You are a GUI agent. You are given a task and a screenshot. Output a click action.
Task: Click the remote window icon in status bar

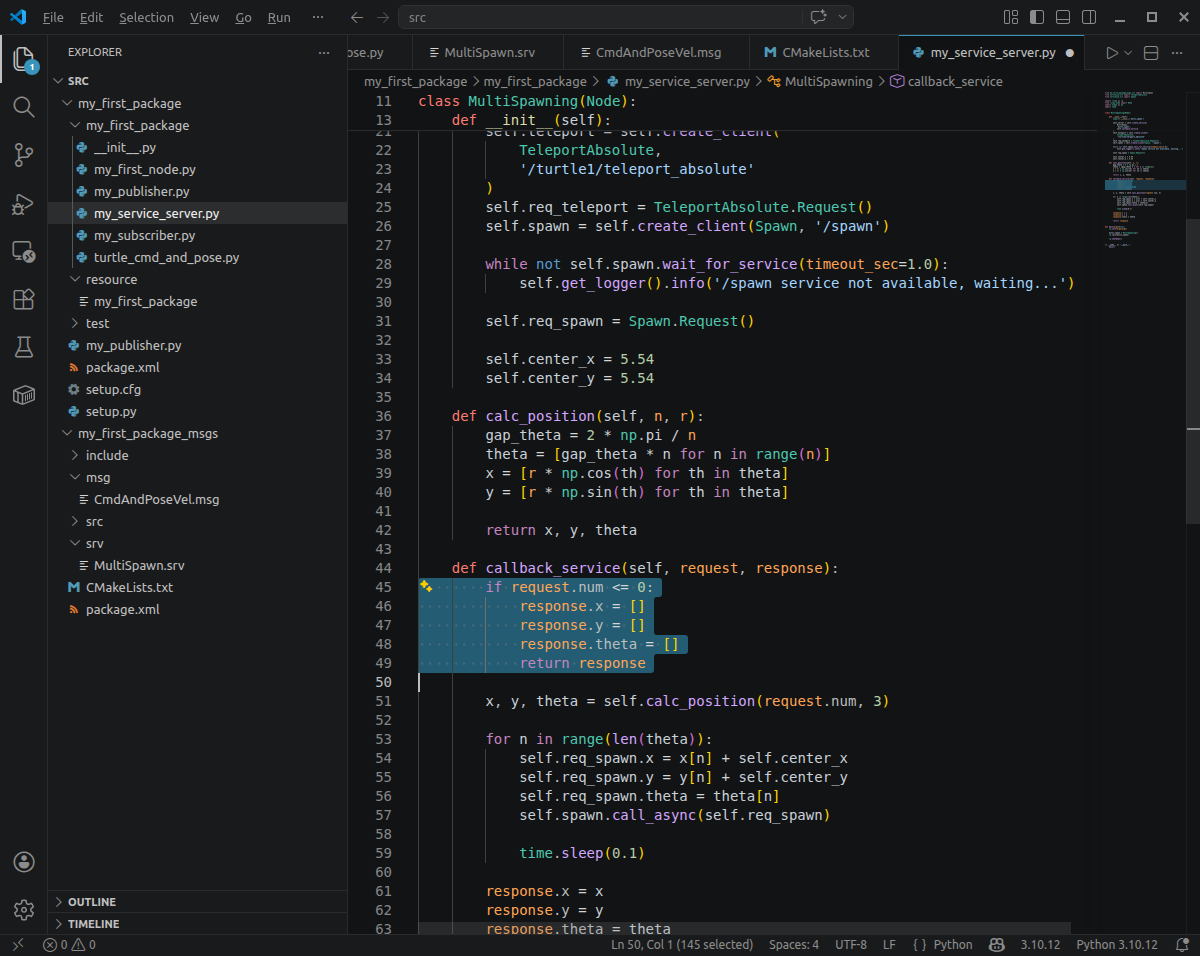(x=17, y=945)
